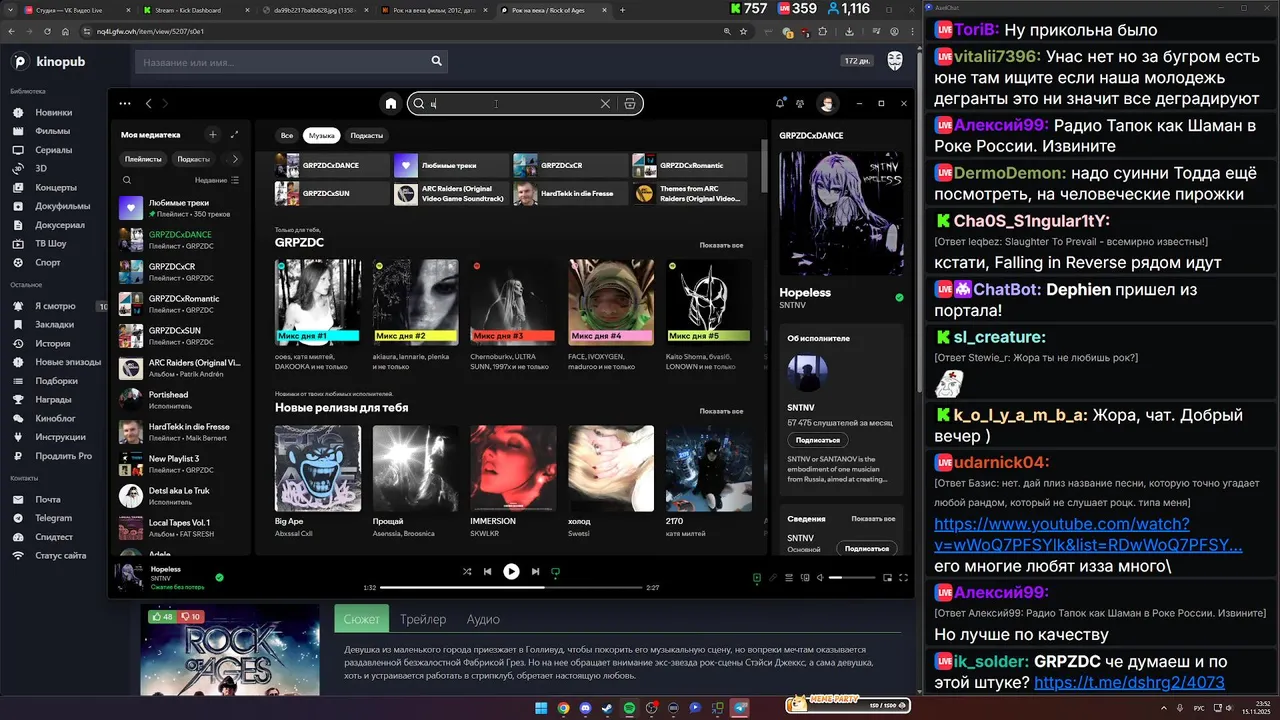Open the YouTube link in chat
The width and height of the screenshot is (1280, 720).
click(x=1089, y=535)
